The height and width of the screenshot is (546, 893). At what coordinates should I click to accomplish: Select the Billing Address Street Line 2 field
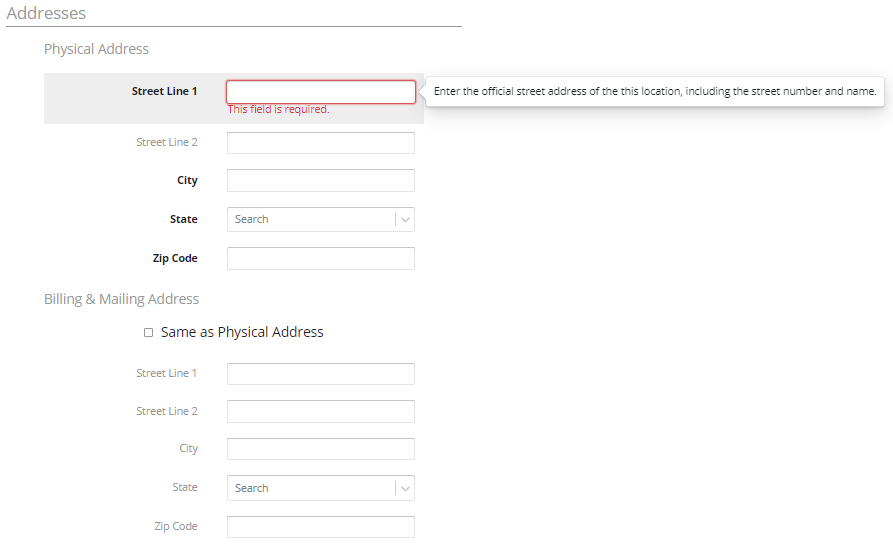(321, 412)
